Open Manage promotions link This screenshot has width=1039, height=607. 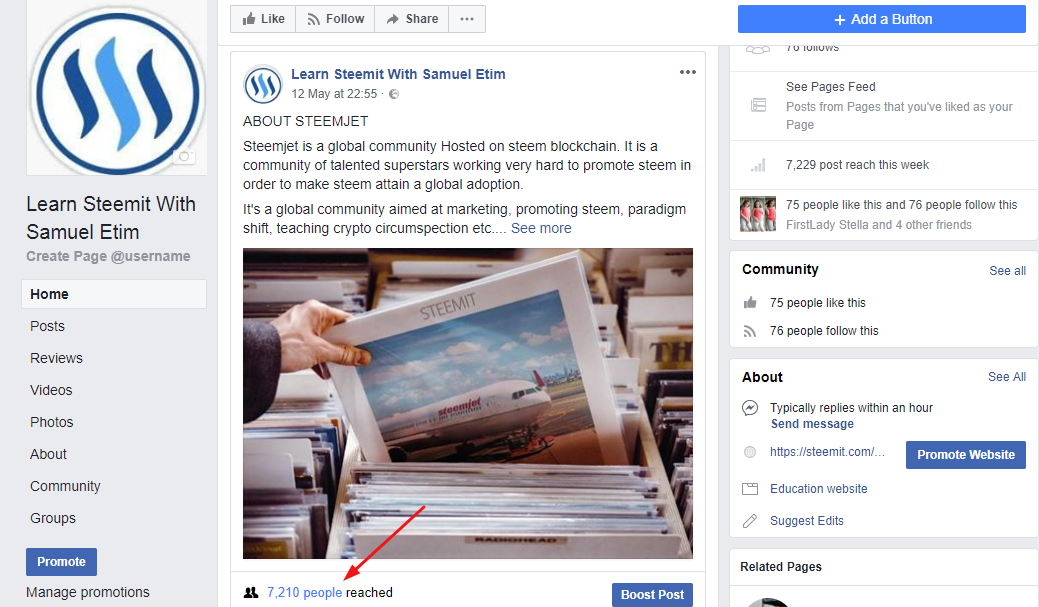tap(87, 592)
